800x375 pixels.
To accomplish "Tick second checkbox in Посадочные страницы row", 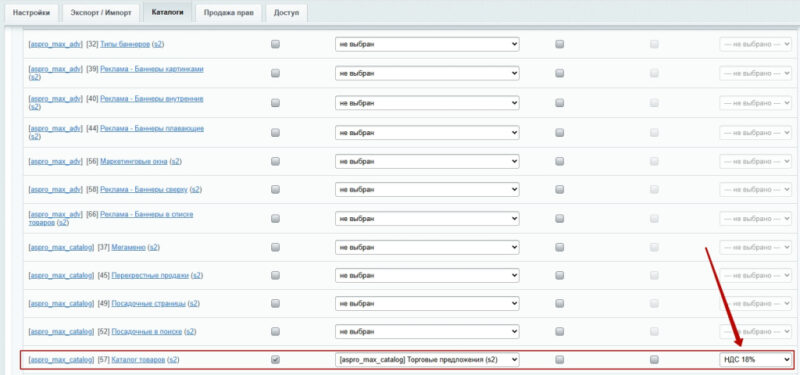I will 560,304.
